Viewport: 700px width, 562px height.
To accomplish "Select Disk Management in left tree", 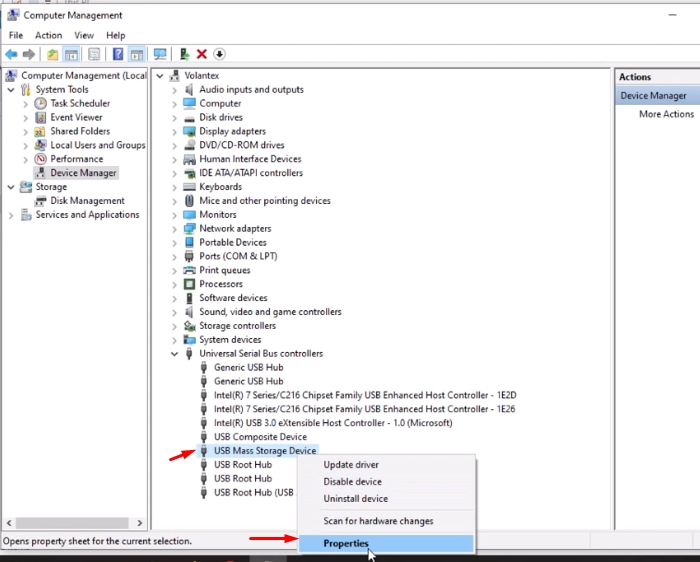I will click(87, 201).
